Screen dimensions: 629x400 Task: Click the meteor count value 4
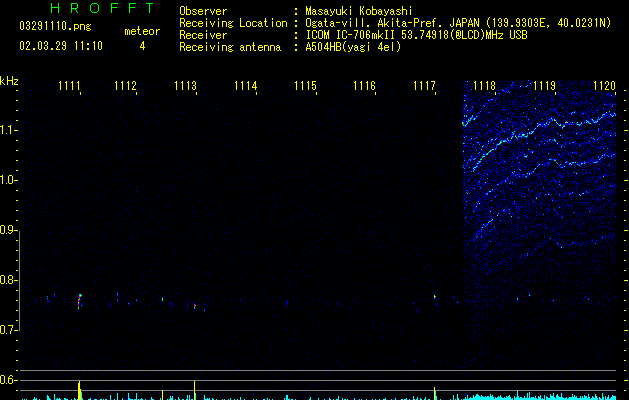point(142,46)
